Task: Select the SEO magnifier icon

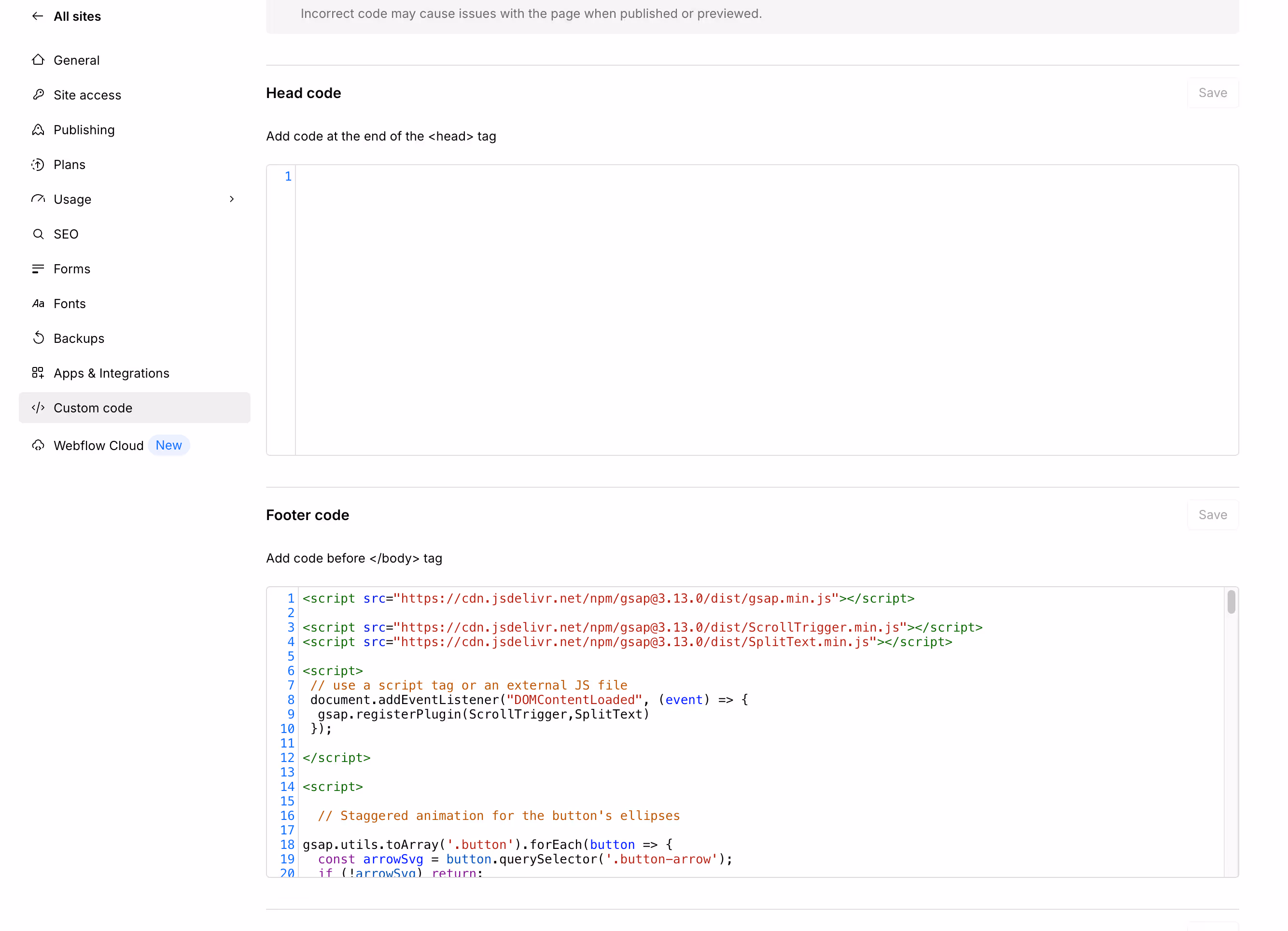Action: (x=38, y=233)
